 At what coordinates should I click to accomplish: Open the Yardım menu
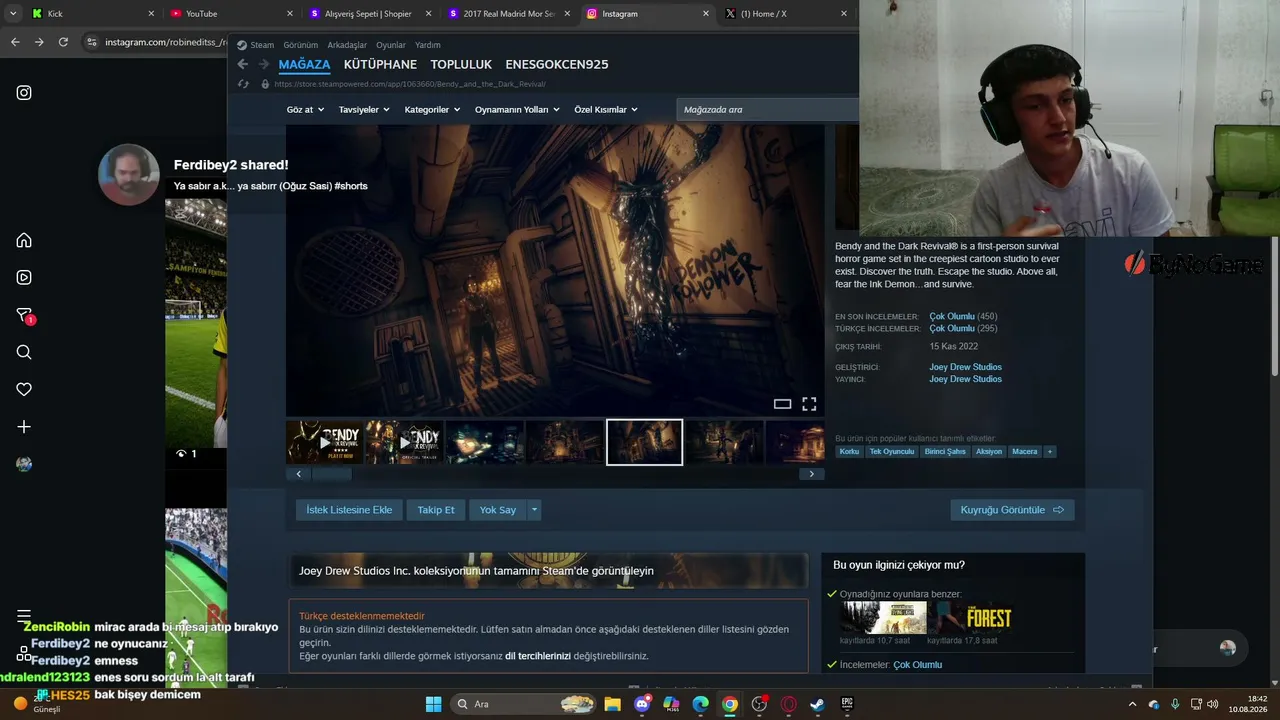428,45
